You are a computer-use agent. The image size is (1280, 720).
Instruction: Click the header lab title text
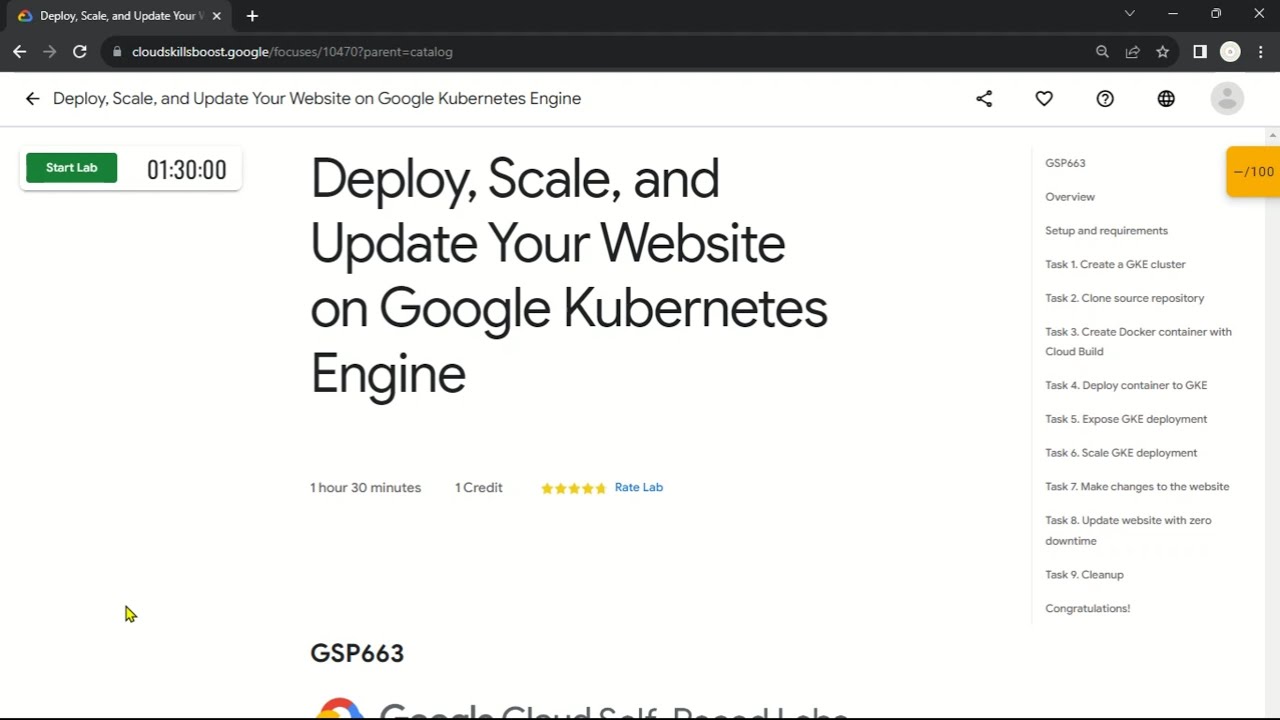coord(317,98)
